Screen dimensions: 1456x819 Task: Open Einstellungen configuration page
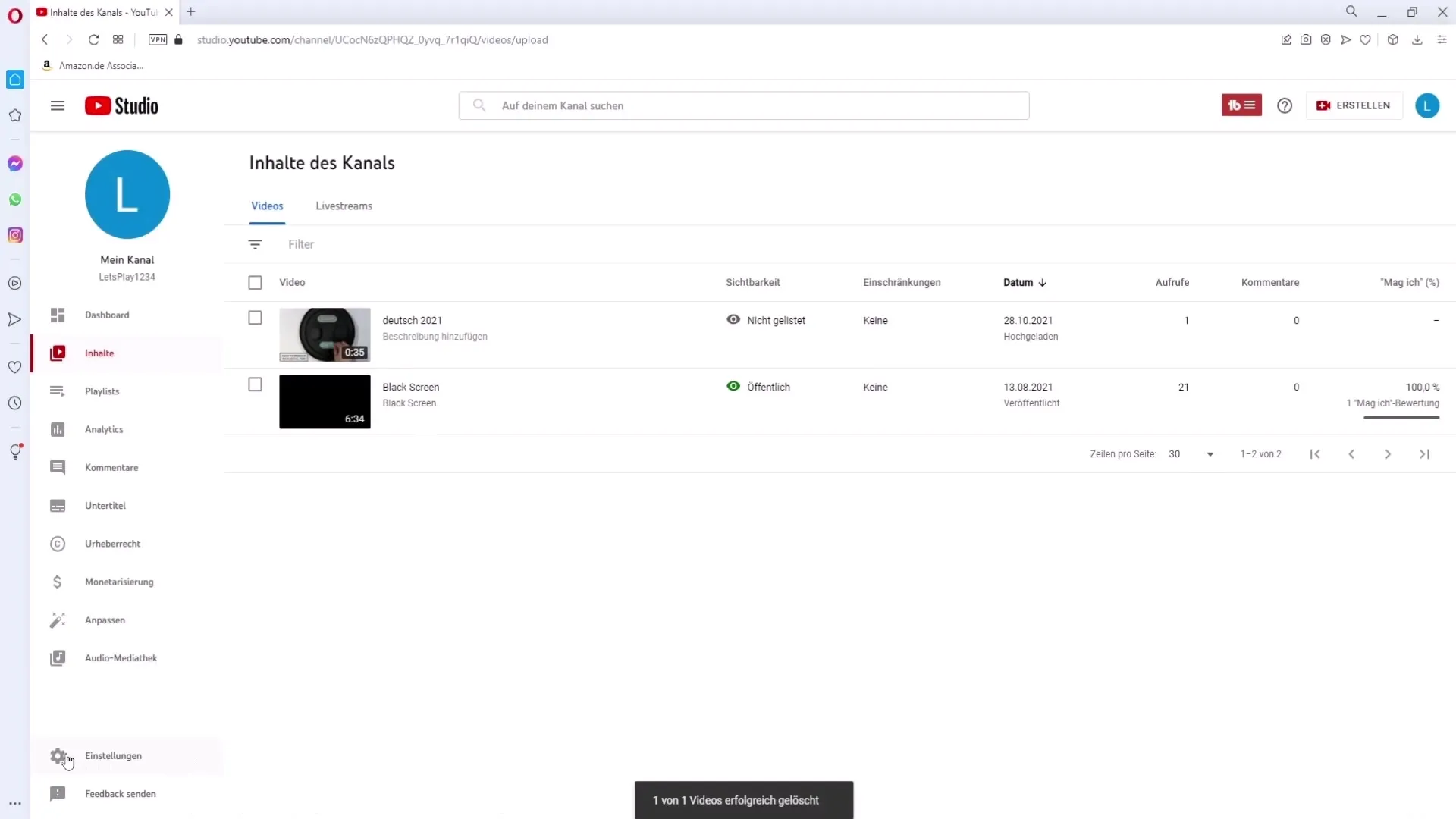coord(113,755)
